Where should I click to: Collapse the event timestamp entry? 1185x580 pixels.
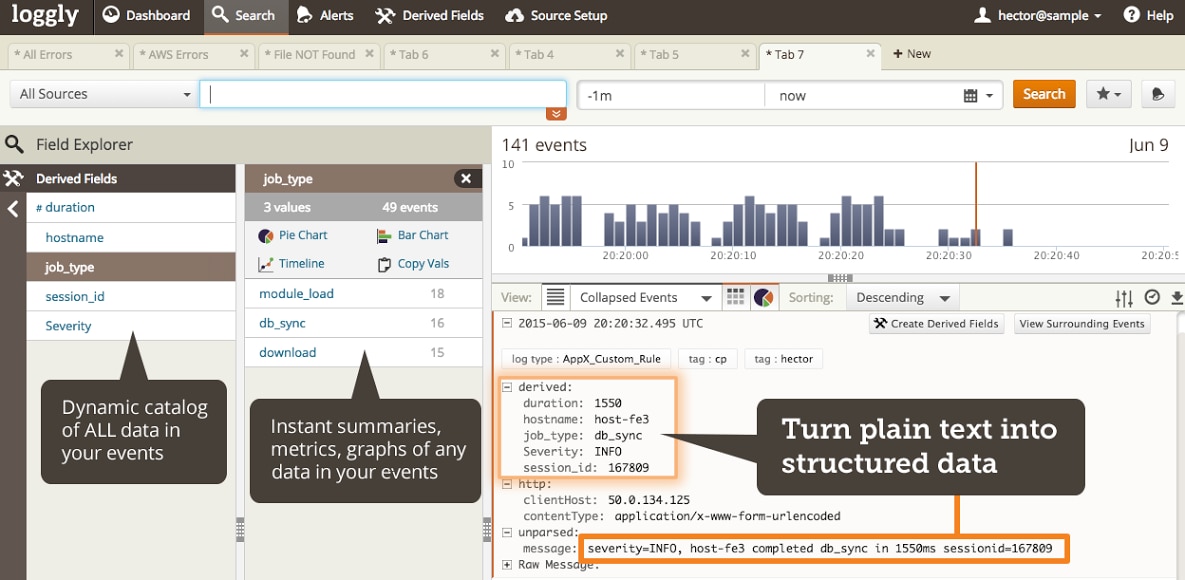[x=507, y=324]
